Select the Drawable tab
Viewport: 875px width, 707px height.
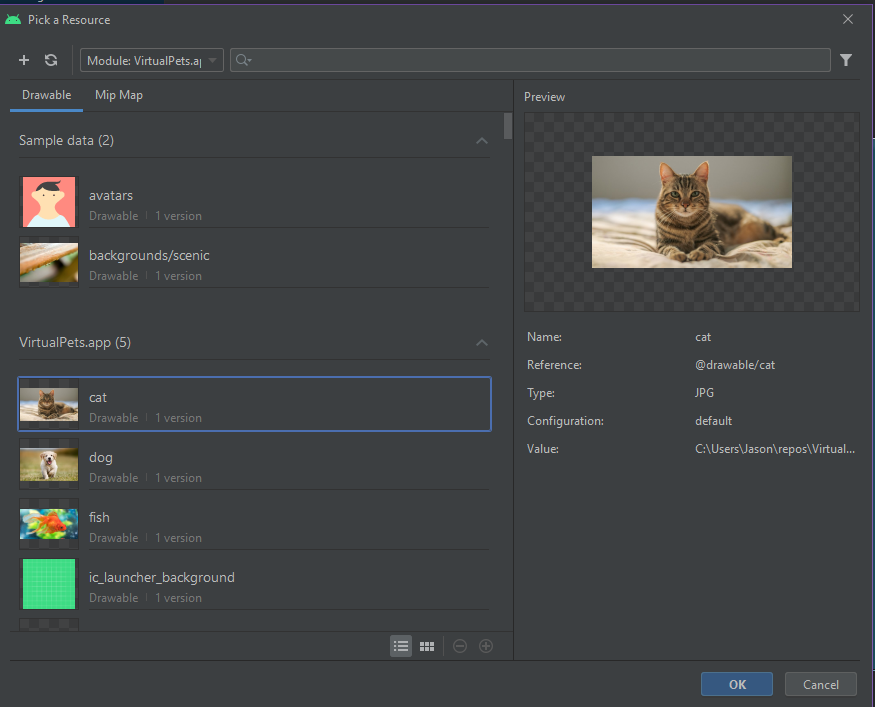pos(46,95)
